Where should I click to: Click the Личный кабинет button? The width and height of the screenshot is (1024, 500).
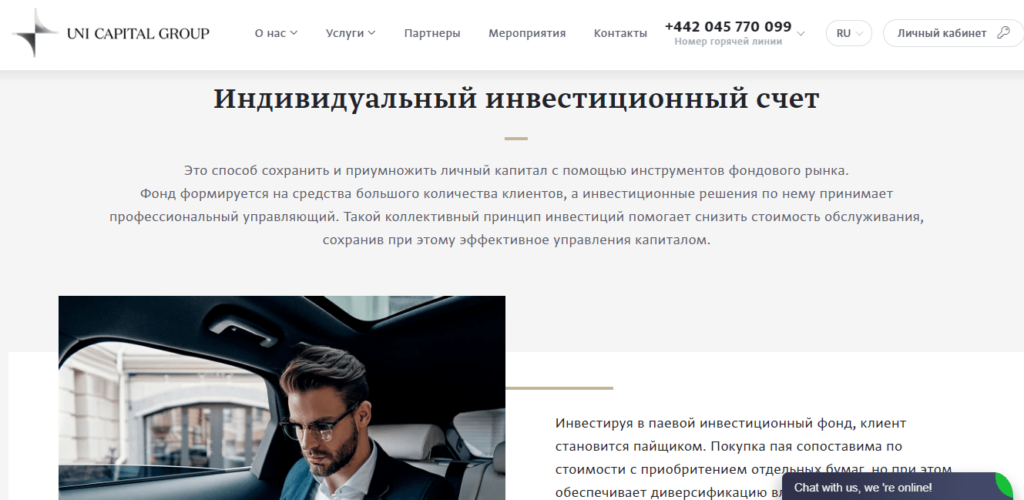tap(953, 33)
